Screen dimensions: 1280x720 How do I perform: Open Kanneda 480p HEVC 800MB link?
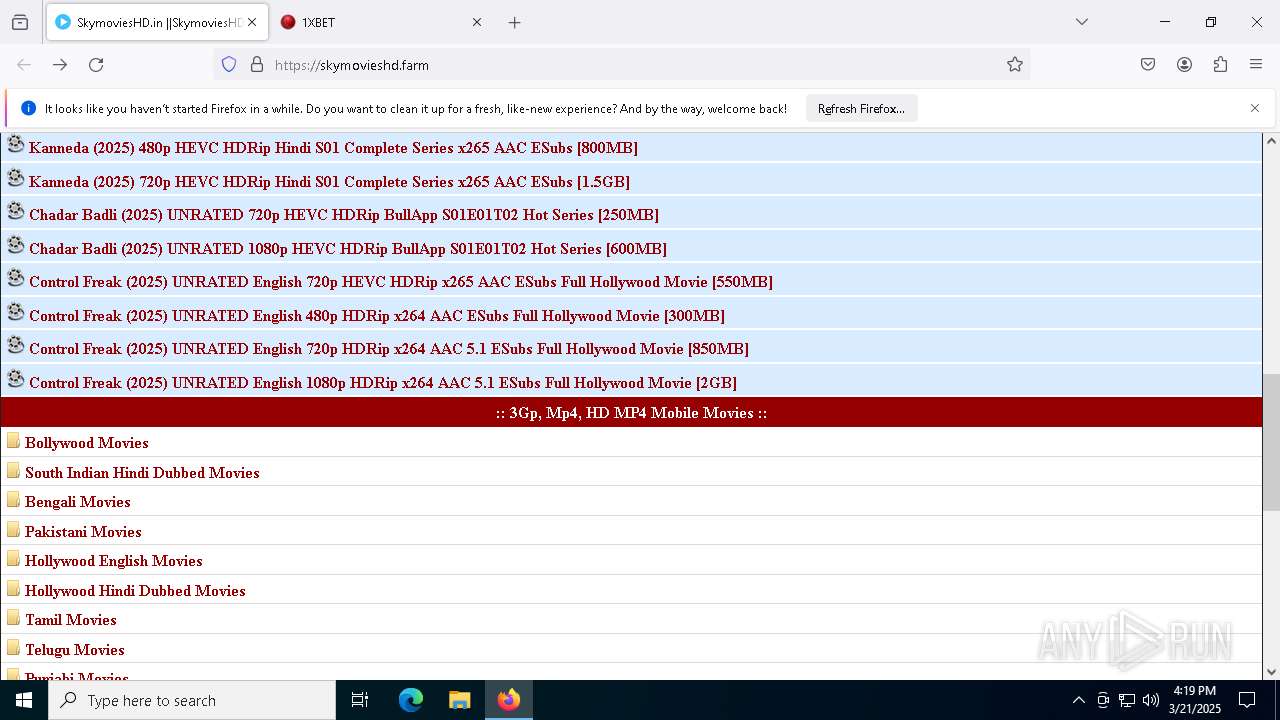[333, 148]
